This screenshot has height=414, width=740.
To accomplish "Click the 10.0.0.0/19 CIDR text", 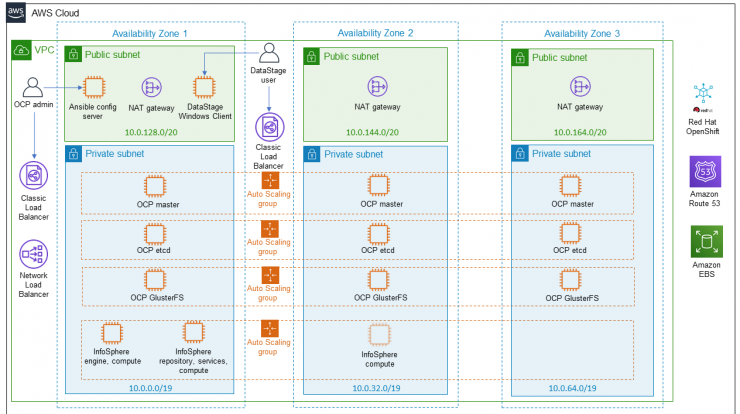I will 151,388.
